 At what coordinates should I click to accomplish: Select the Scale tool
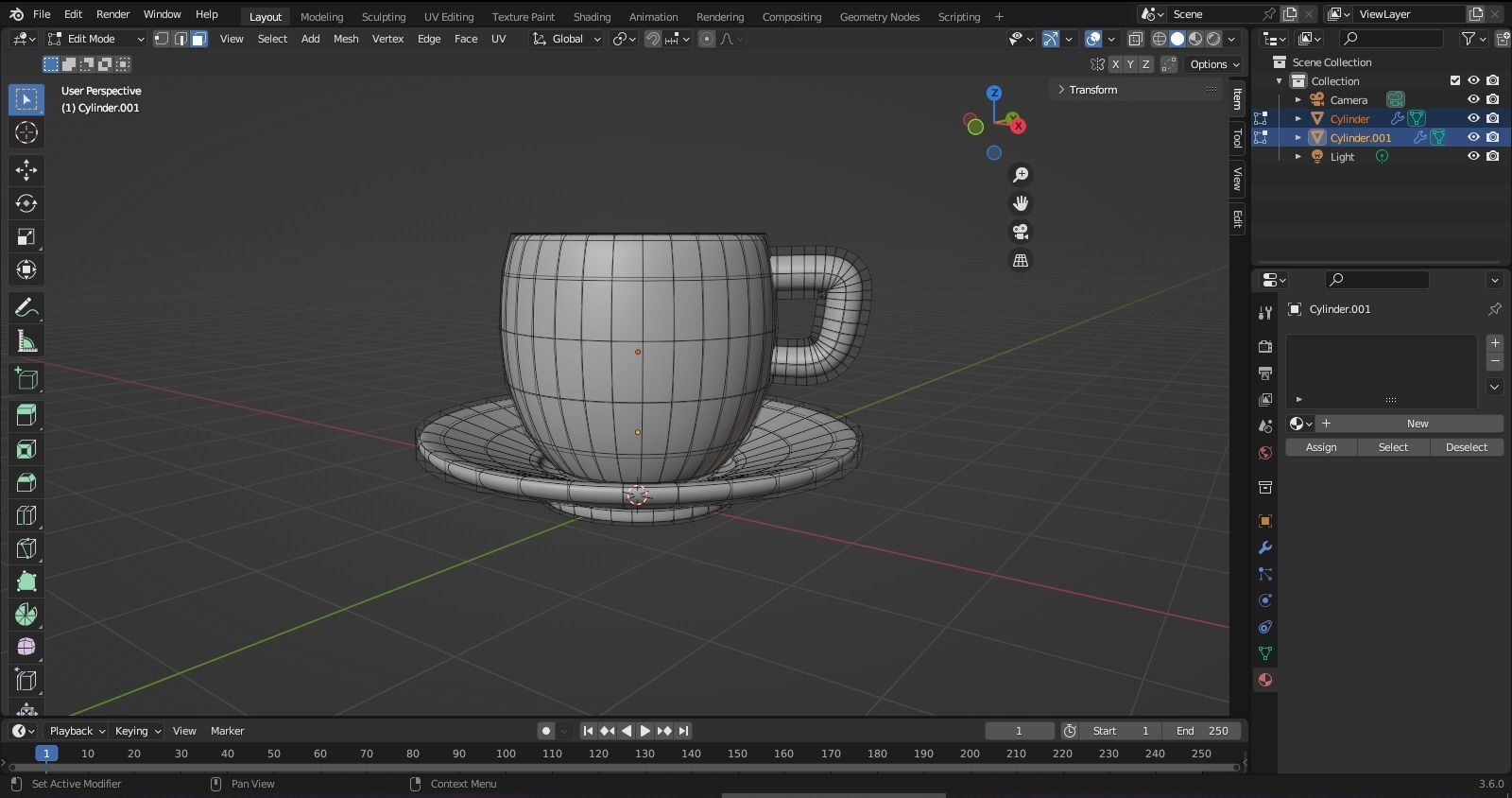(26, 236)
